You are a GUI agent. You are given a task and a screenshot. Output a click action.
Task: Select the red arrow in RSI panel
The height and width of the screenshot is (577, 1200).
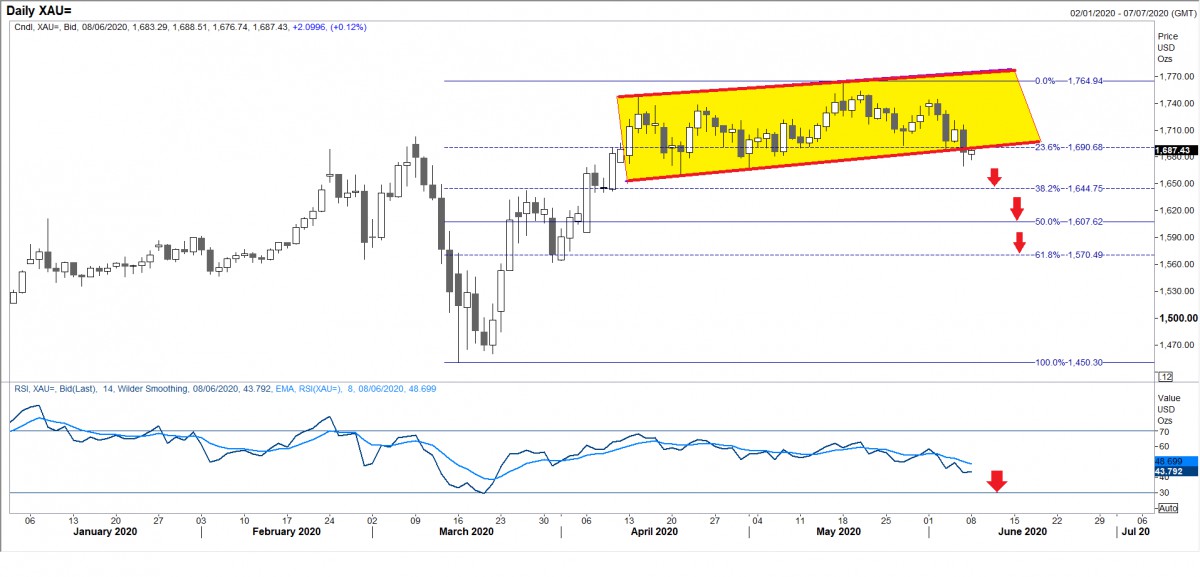[x=997, y=481]
